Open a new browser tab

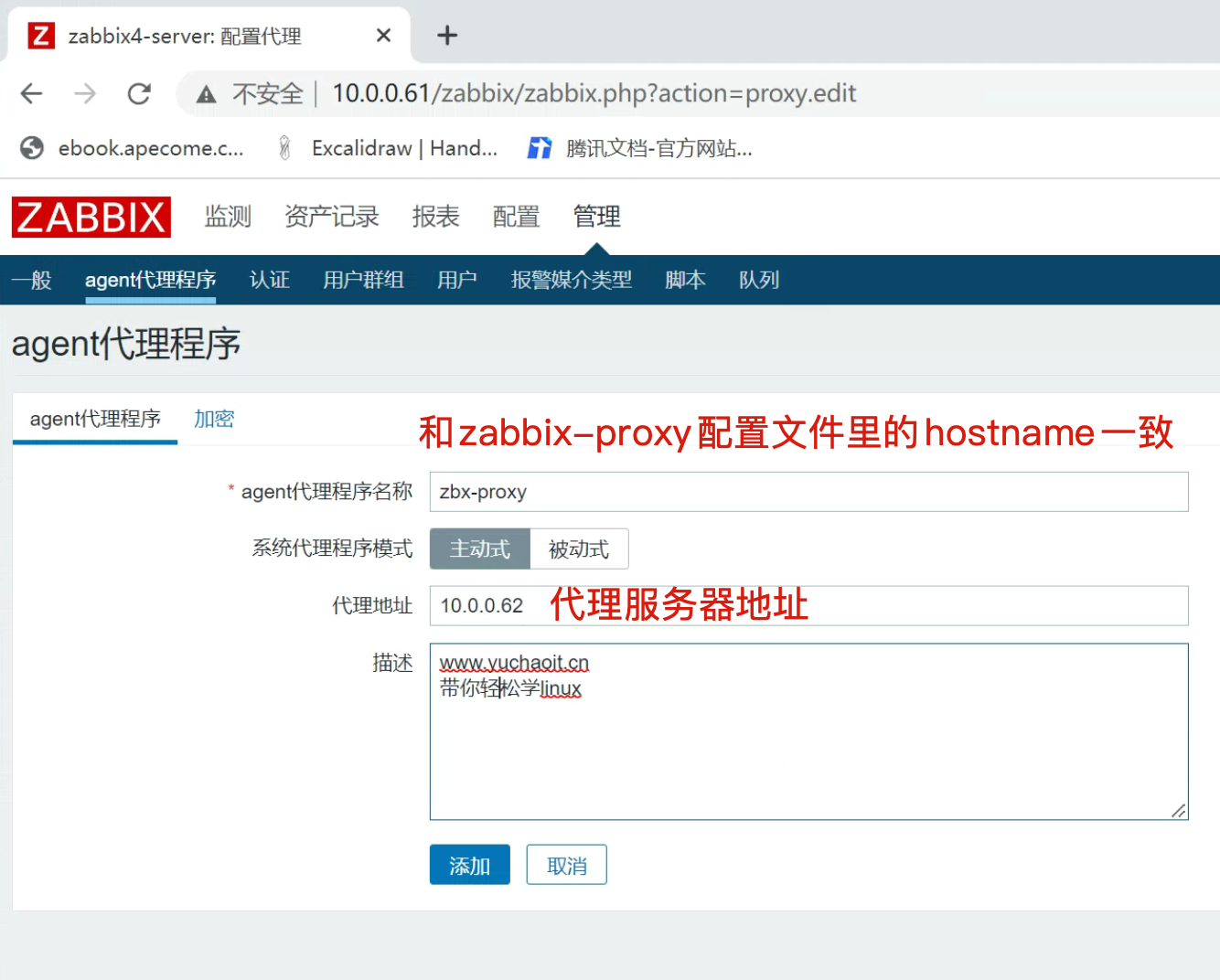click(x=446, y=36)
